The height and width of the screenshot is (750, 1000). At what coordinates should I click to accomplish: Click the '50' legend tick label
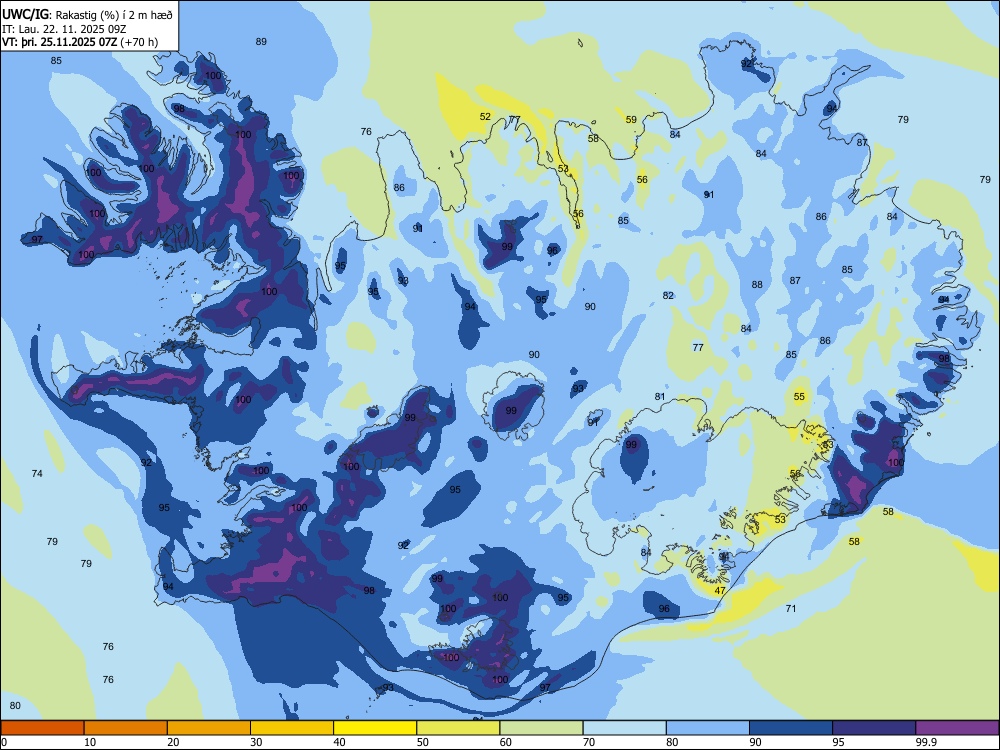(x=423, y=742)
